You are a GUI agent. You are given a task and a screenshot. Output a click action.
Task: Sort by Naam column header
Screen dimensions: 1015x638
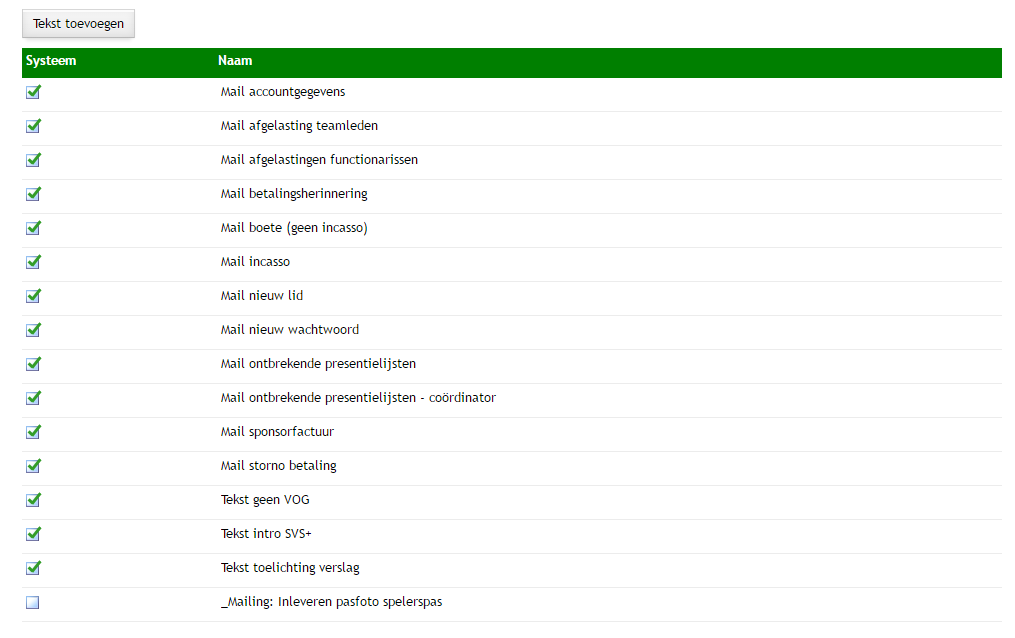point(235,61)
